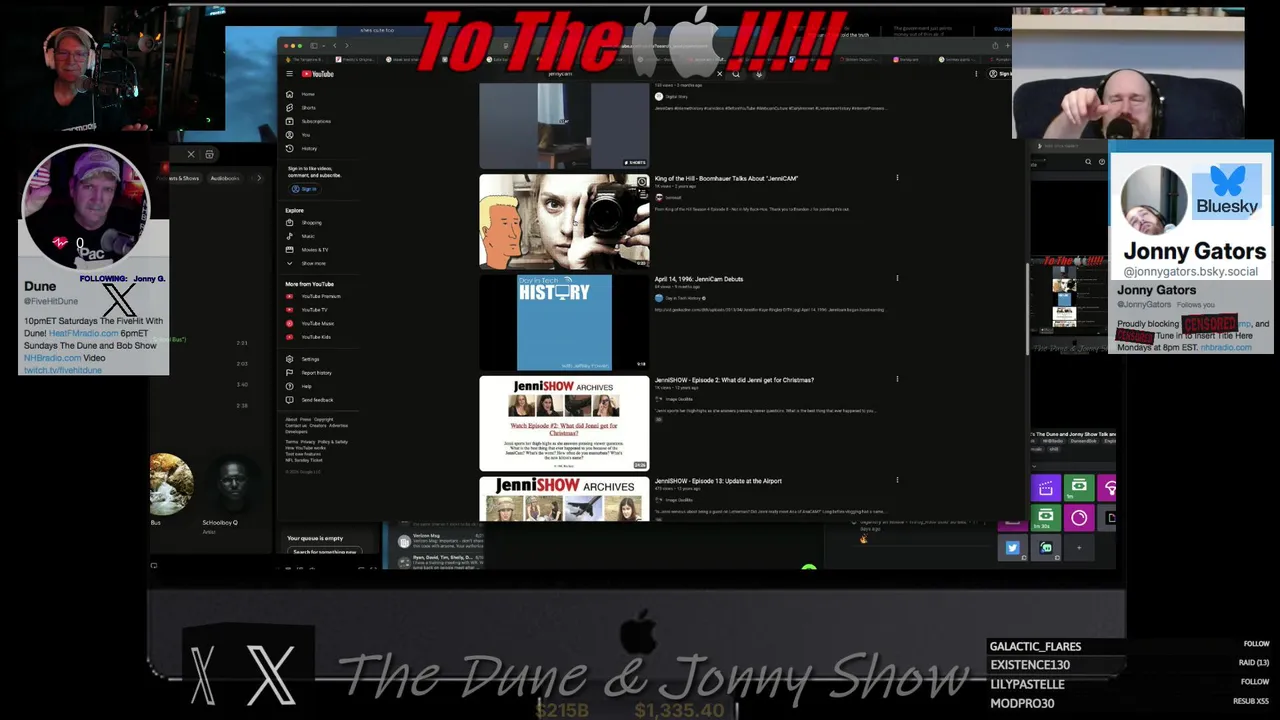This screenshot has width=1280, height=720.
Task: Click title 'April 14, 1996: JenniCam Debuts'
Action: click(x=699, y=279)
